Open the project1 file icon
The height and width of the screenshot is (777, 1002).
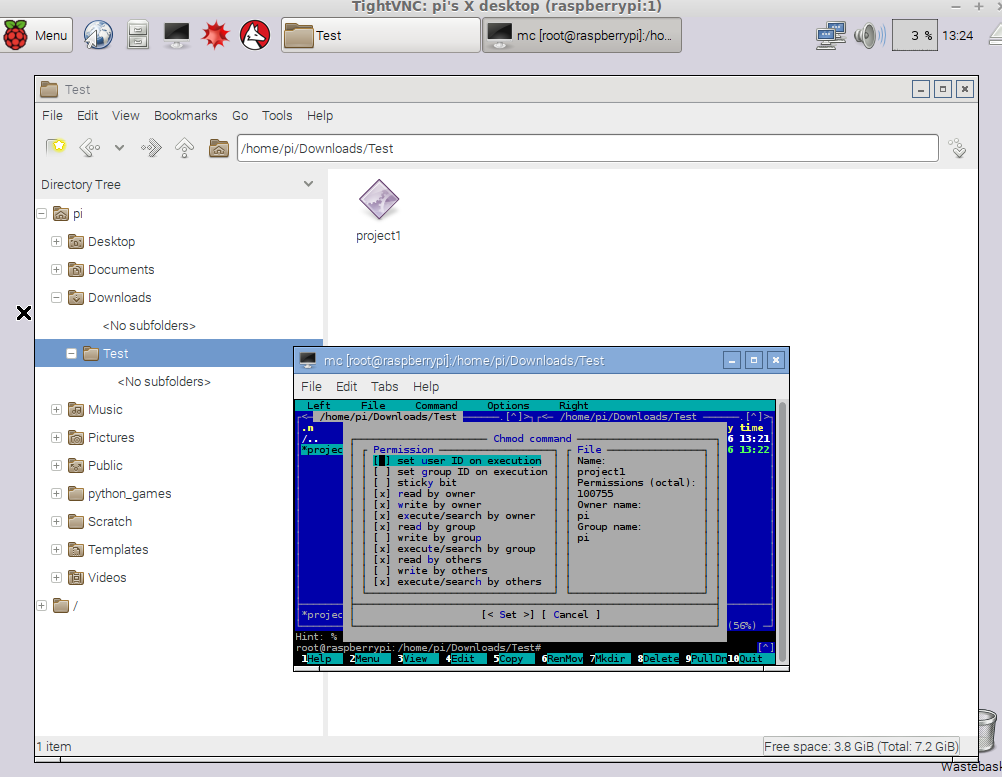tap(379, 201)
